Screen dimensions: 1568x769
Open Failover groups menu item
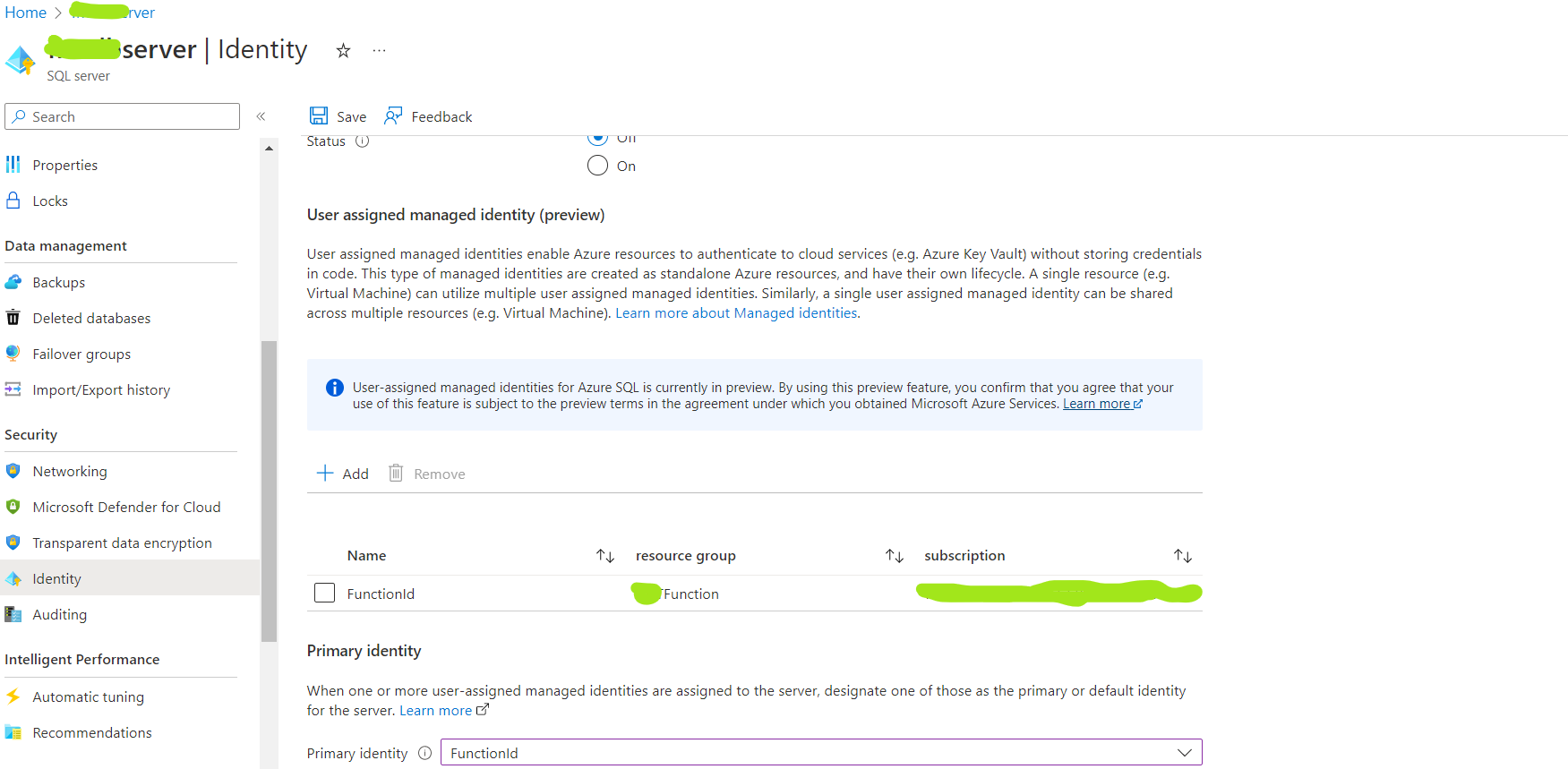81,354
